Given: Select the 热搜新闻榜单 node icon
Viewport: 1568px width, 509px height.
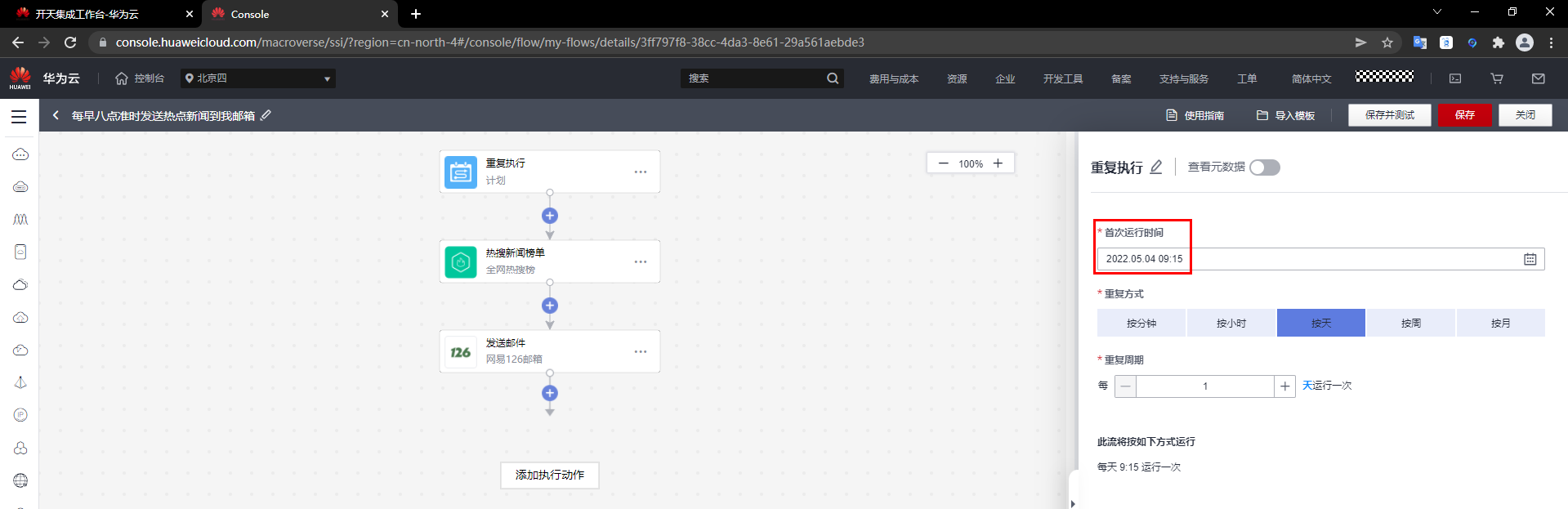Looking at the screenshot, I should [461, 262].
